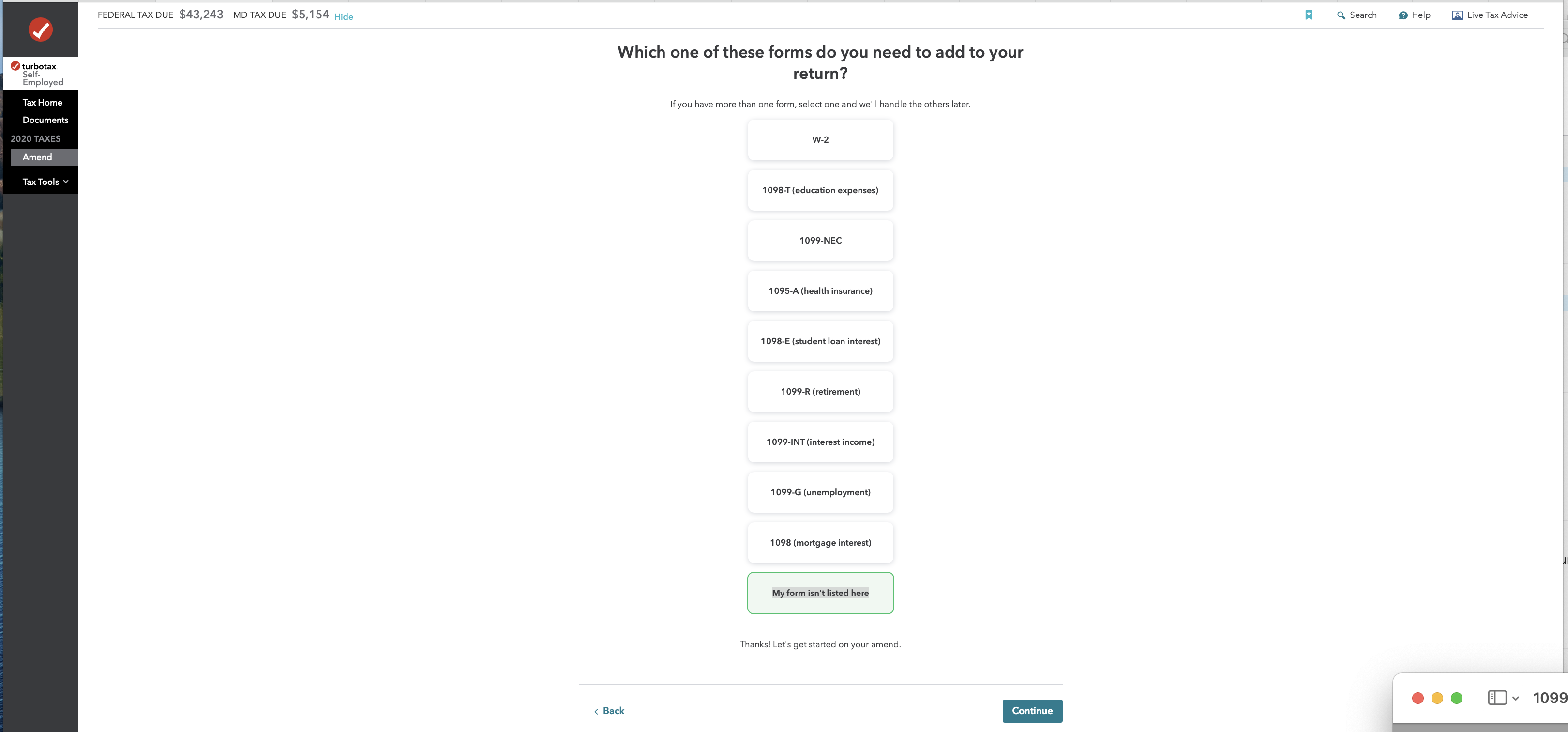
Task: Click the TurboTax red checkmark logo
Action: point(41,29)
